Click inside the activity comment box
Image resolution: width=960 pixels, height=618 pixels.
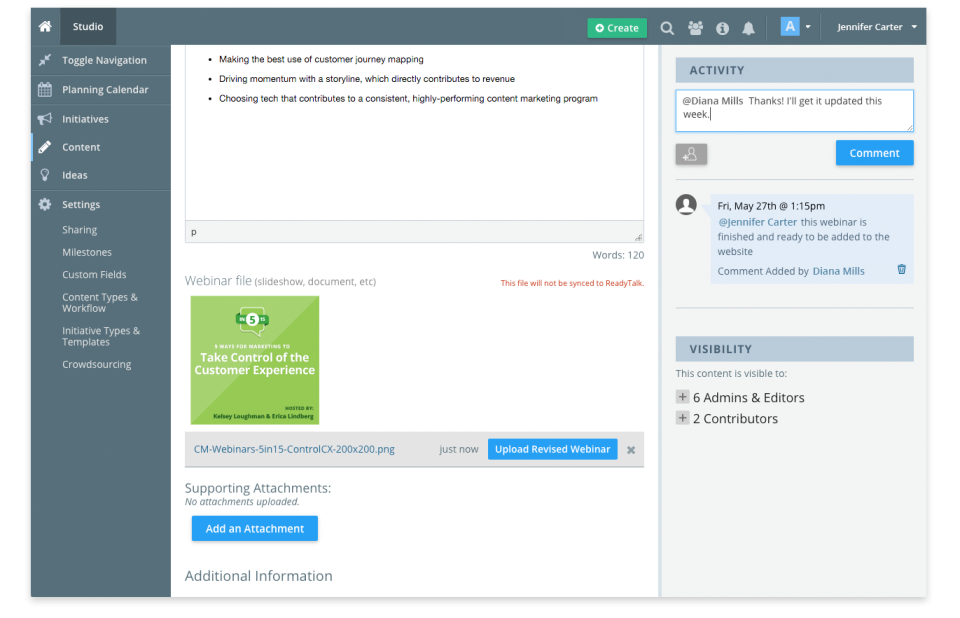[x=793, y=110]
